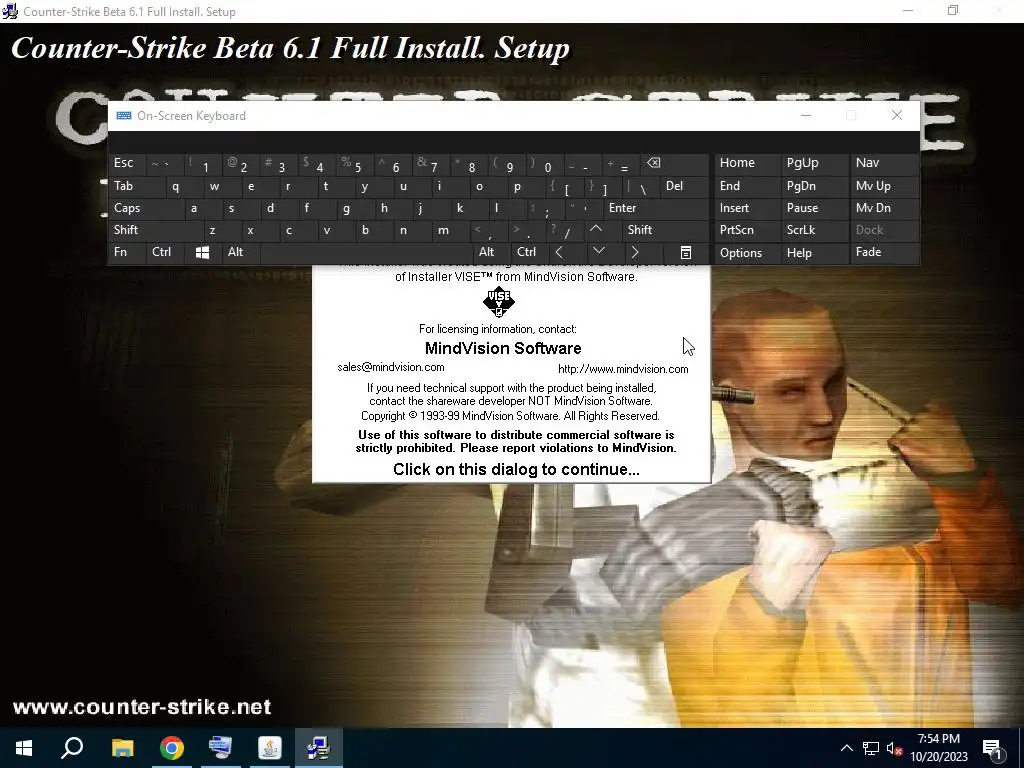Image resolution: width=1024 pixels, height=768 pixels.
Task: Minimize the On-Screen Keyboard window
Action: (806, 116)
